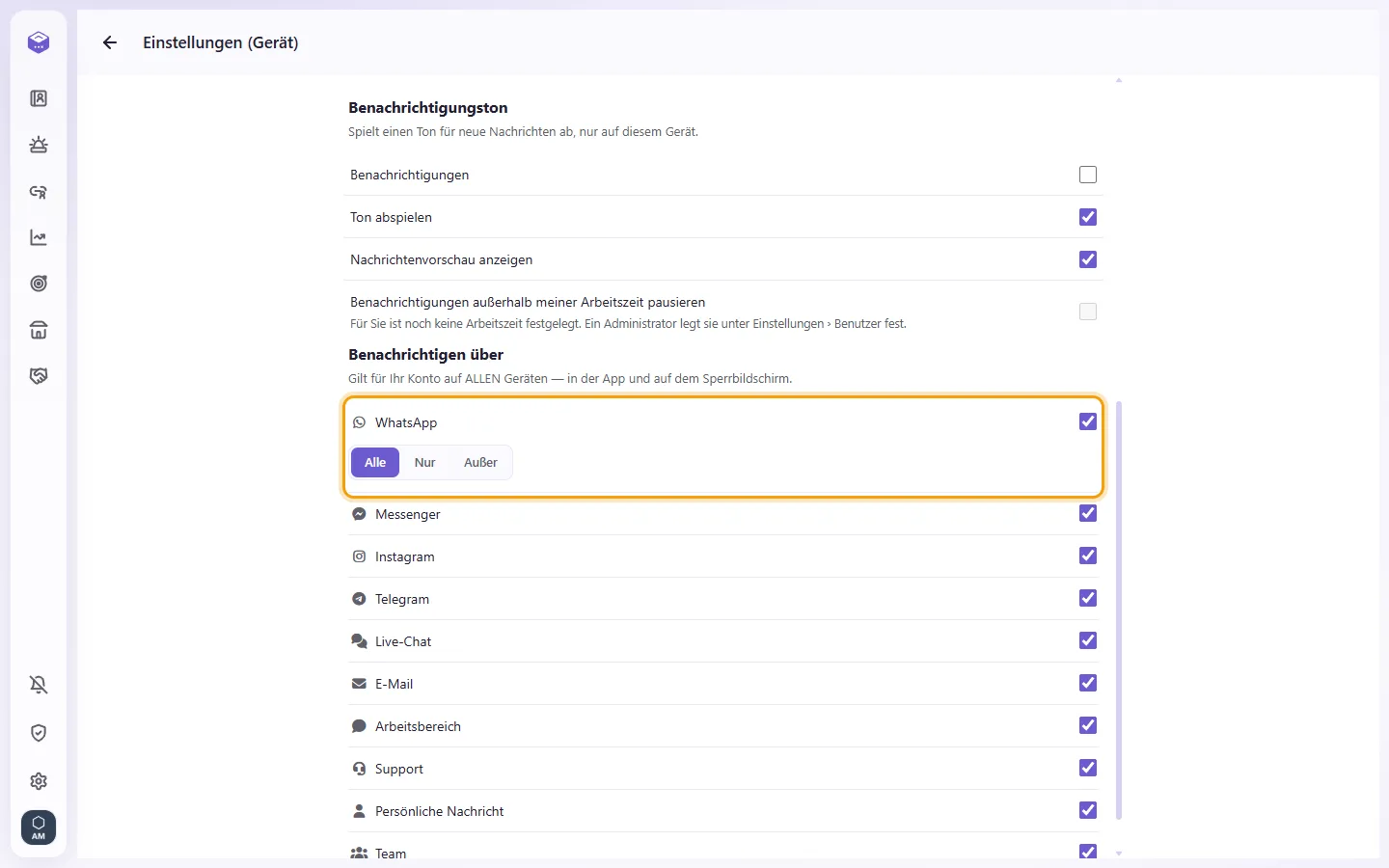The height and width of the screenshot is (868, 1389).
Task: Click the Persönliche Nachricht row label
Action: pyautogui.click(x=440, y=812)
